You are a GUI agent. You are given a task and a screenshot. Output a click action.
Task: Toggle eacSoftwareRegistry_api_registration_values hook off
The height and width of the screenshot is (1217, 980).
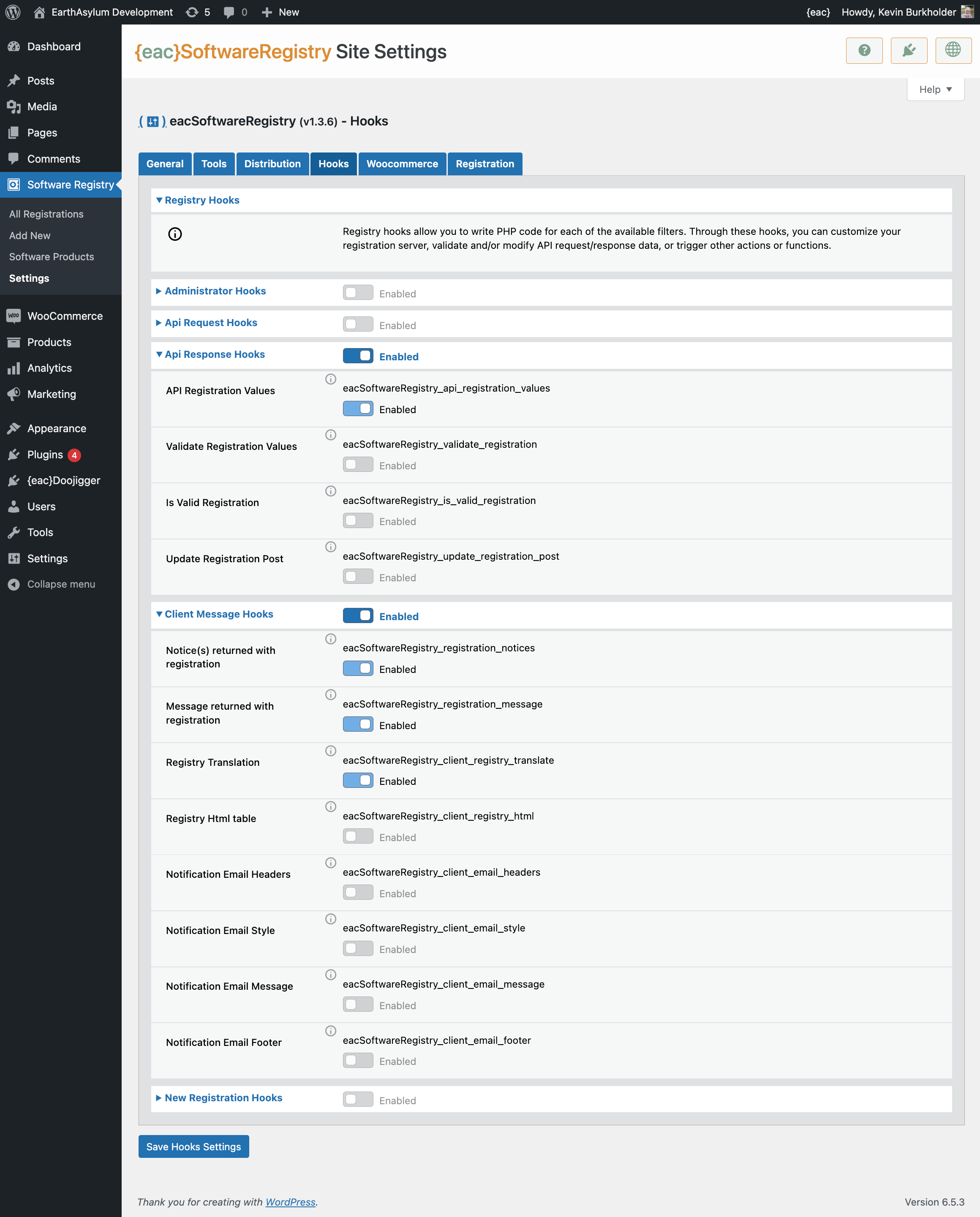pos(358,408)
